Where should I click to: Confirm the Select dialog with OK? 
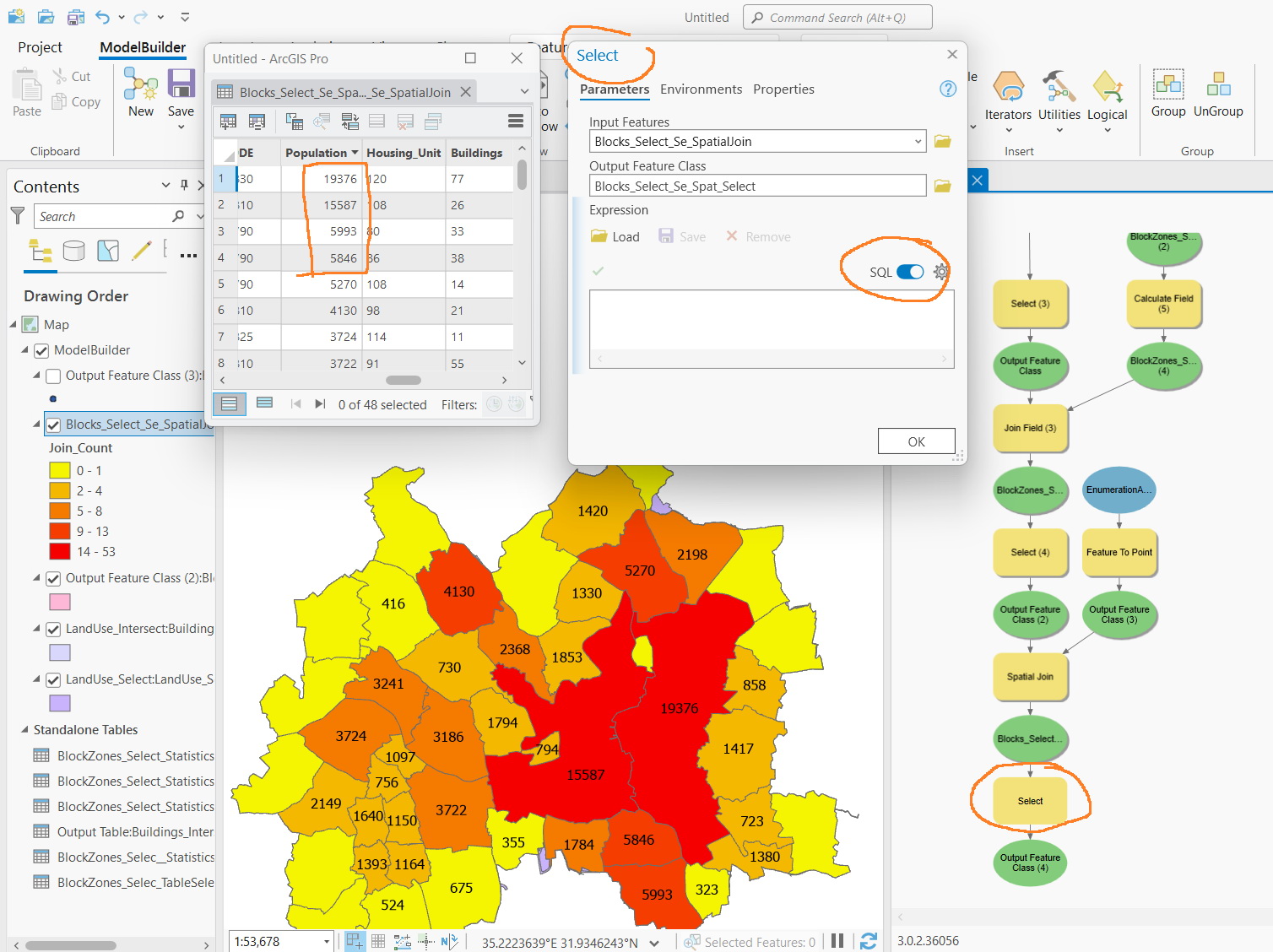916,441
